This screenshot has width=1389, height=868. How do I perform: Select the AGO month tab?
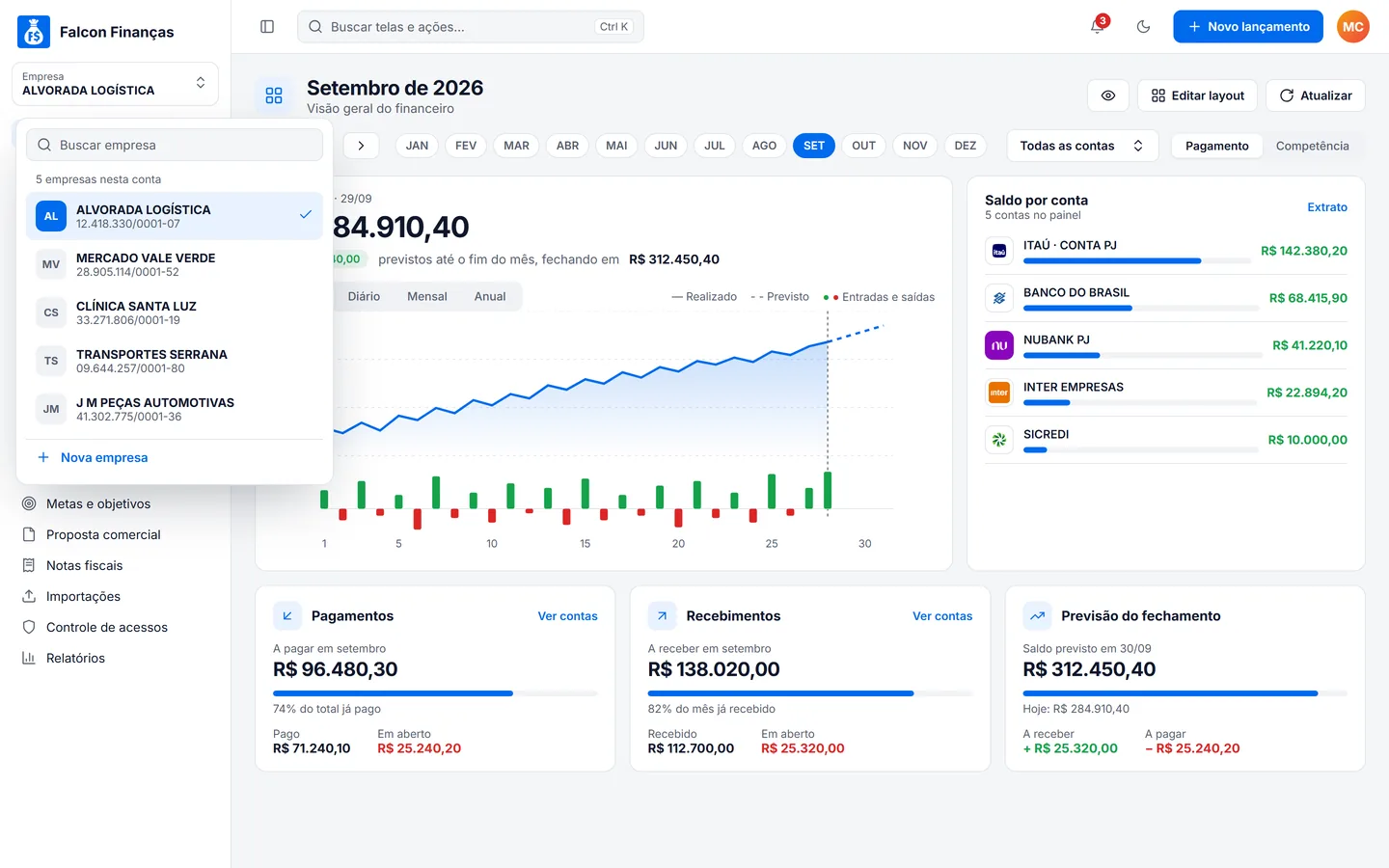tap(764, 146)
